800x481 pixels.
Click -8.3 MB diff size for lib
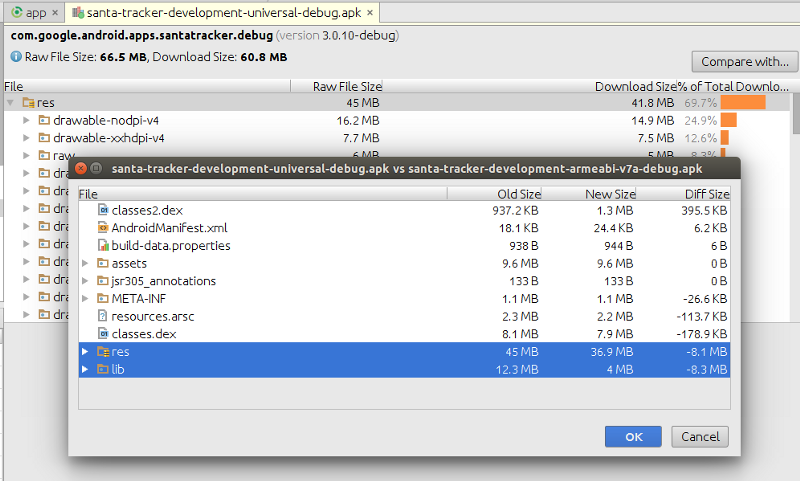pos(707,369)
